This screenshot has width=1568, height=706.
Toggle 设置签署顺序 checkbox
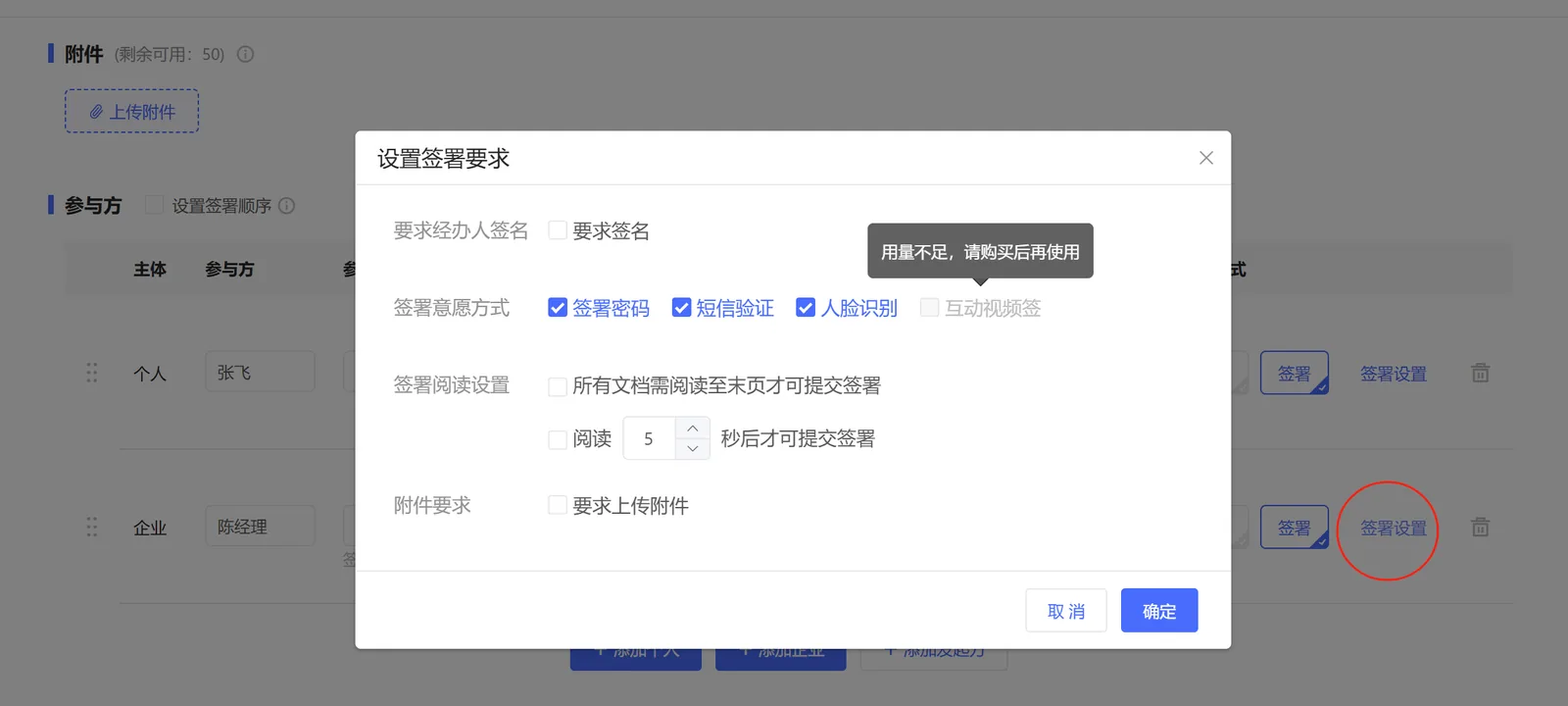pos(154,205)
